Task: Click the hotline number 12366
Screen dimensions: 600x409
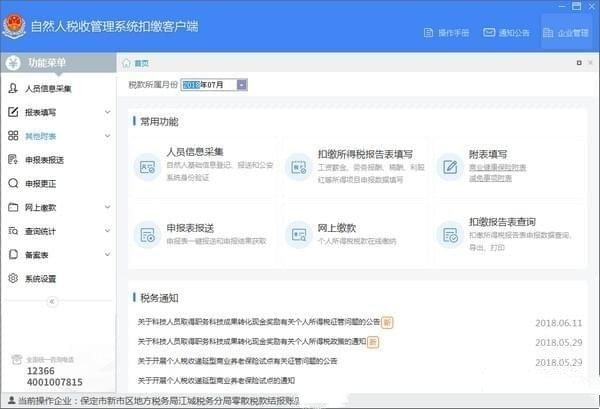Action: pos(41,371)
